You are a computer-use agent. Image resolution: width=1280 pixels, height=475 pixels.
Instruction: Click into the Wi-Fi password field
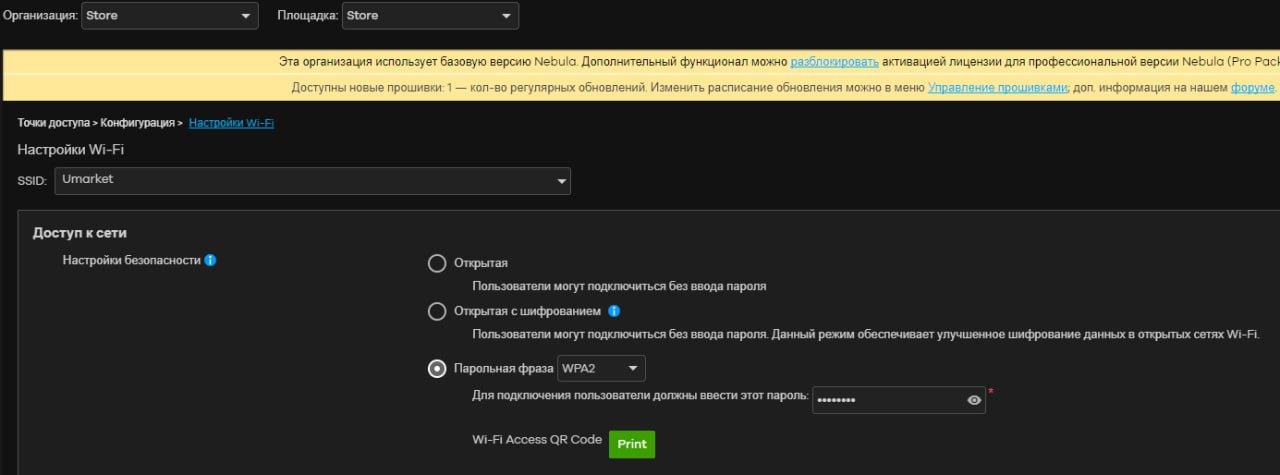pyautogui.click(x=887, y=400)
